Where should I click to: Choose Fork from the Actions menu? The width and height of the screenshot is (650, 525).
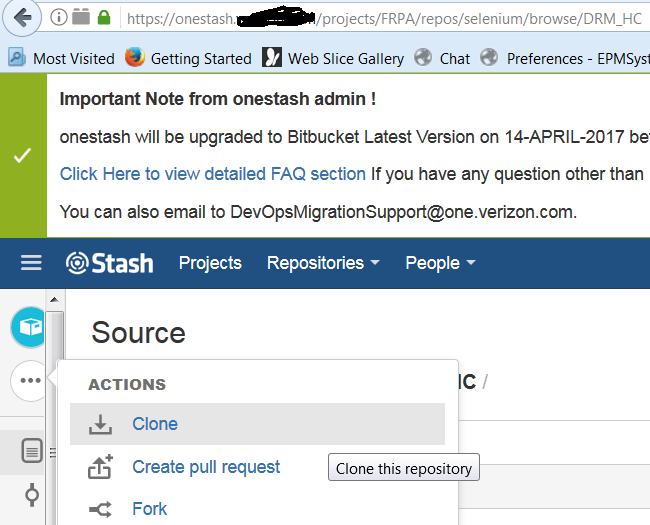tap(149, 509)
